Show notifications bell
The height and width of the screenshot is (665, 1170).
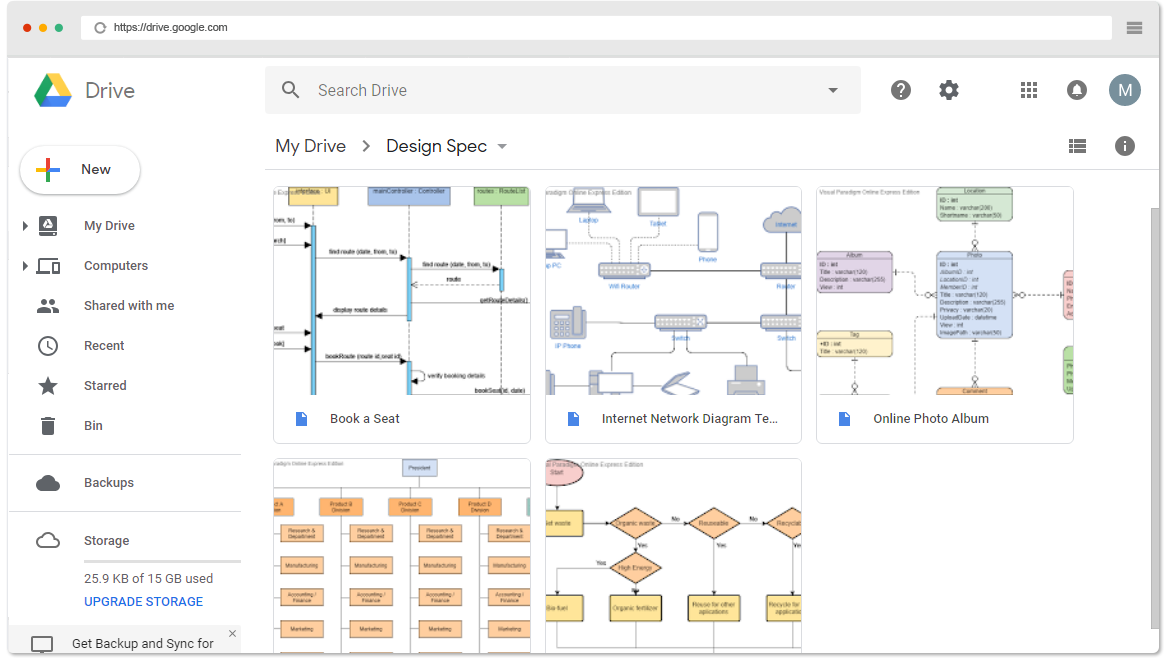[1077, 90]
